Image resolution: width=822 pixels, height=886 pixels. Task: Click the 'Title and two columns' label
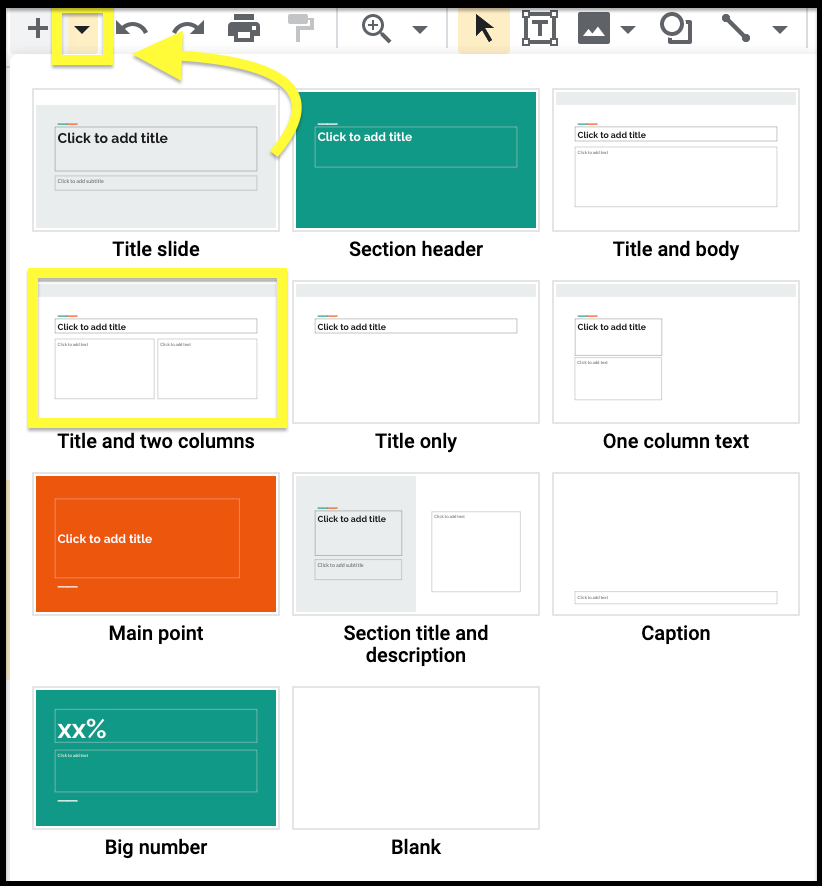pyautogui.click(x=156, y=441)
